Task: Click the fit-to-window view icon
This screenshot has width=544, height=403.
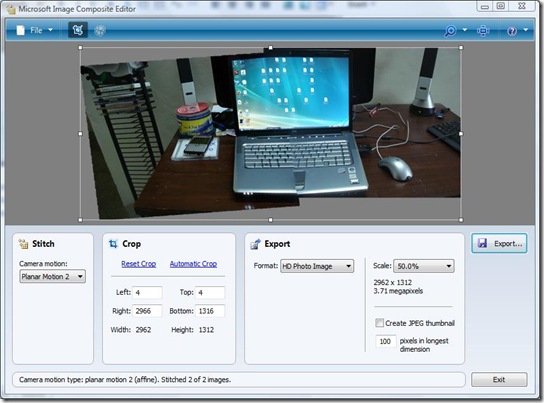Action: [x=483, y=31]
